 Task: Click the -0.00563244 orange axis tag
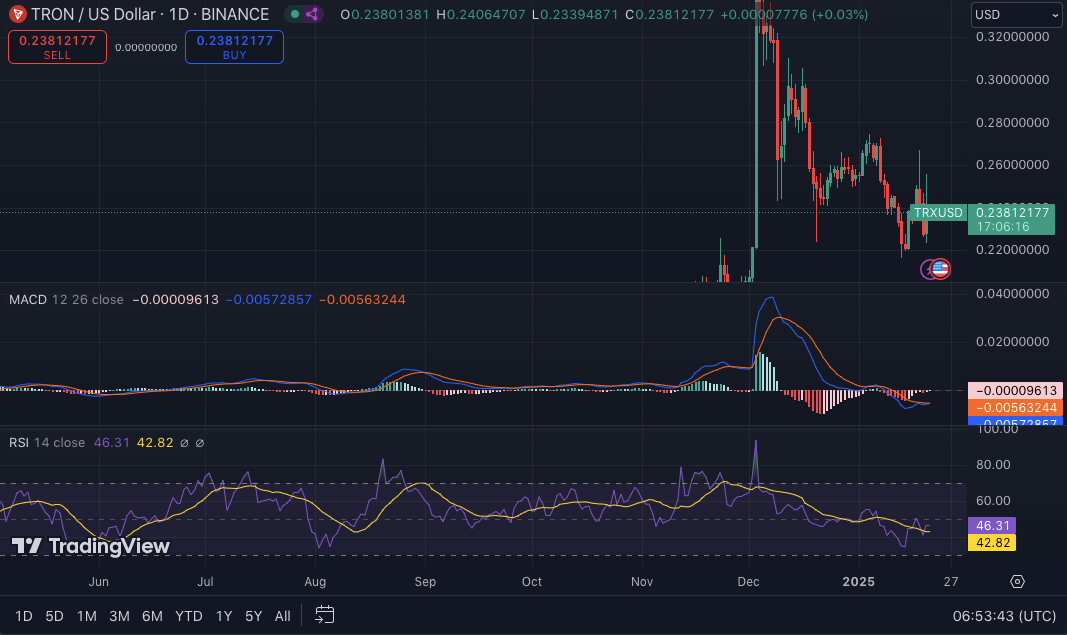[x=1015, y=408]
